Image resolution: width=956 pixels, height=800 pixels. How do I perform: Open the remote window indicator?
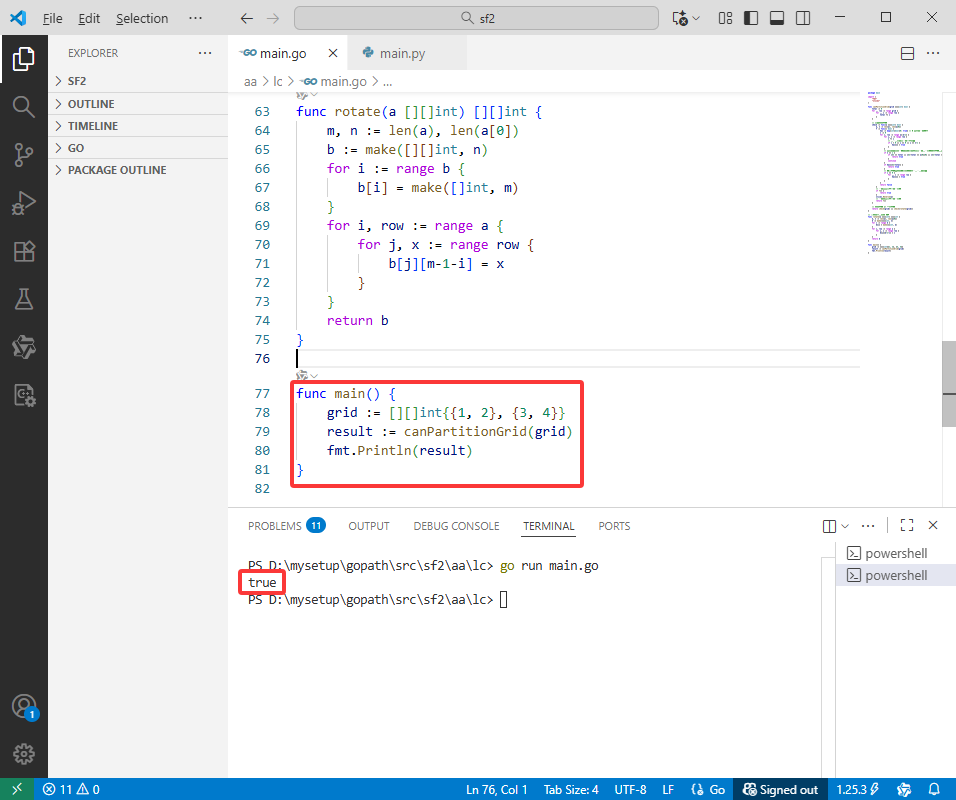pos(16,789)
